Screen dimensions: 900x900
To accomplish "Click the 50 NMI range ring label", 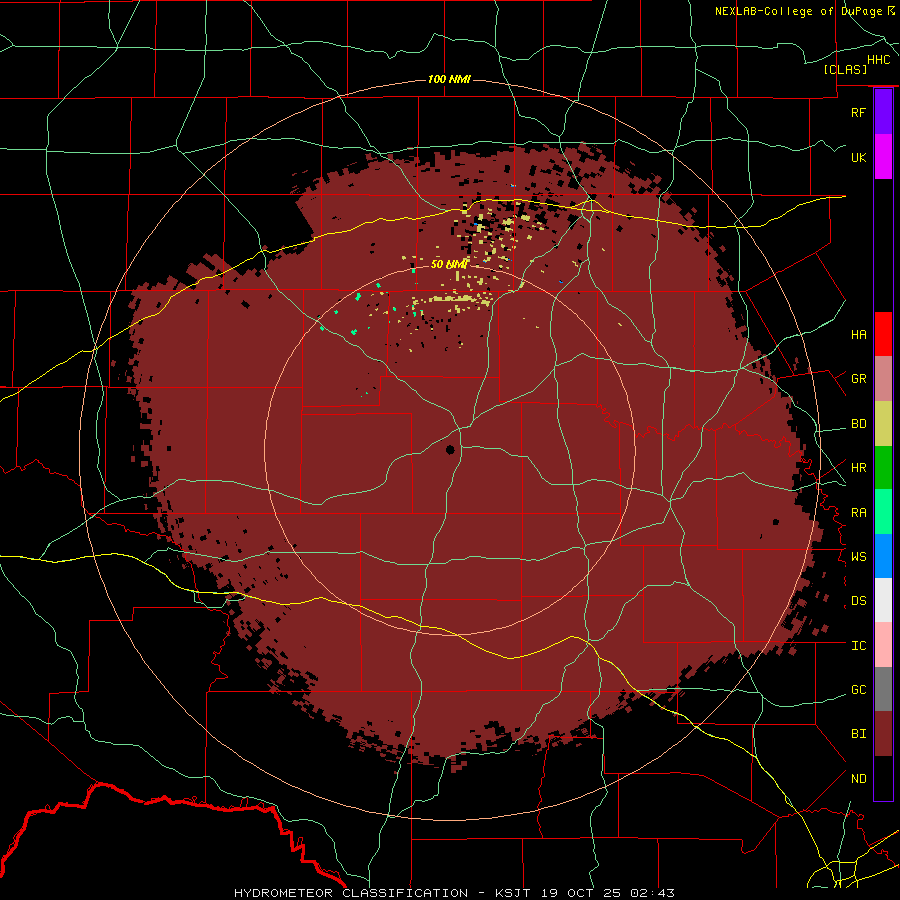I will point(449,264).
